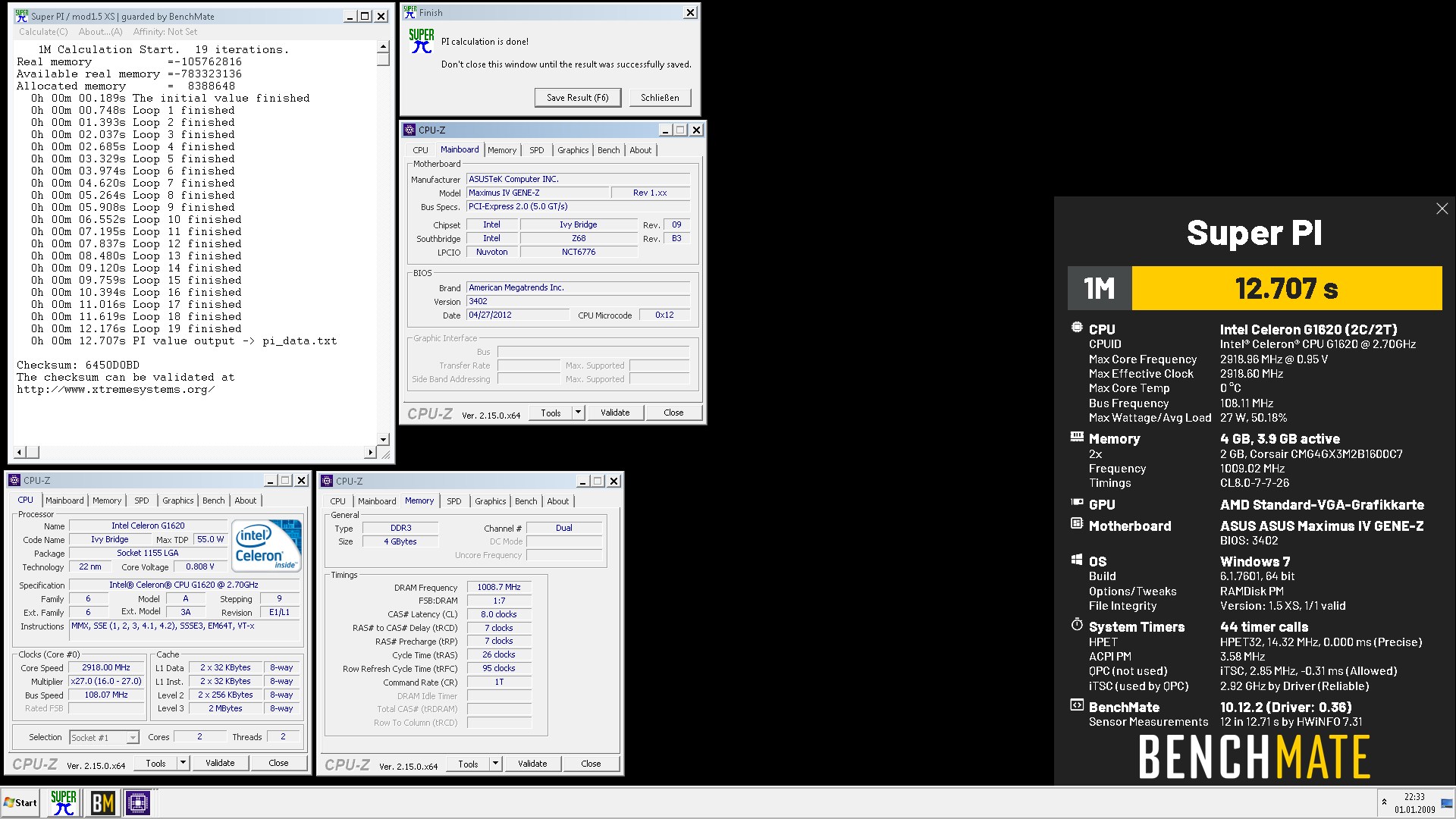Click the Motherboard icon in BenchMate panel
Viewport: 1456px width, 819px height.
1077,523
